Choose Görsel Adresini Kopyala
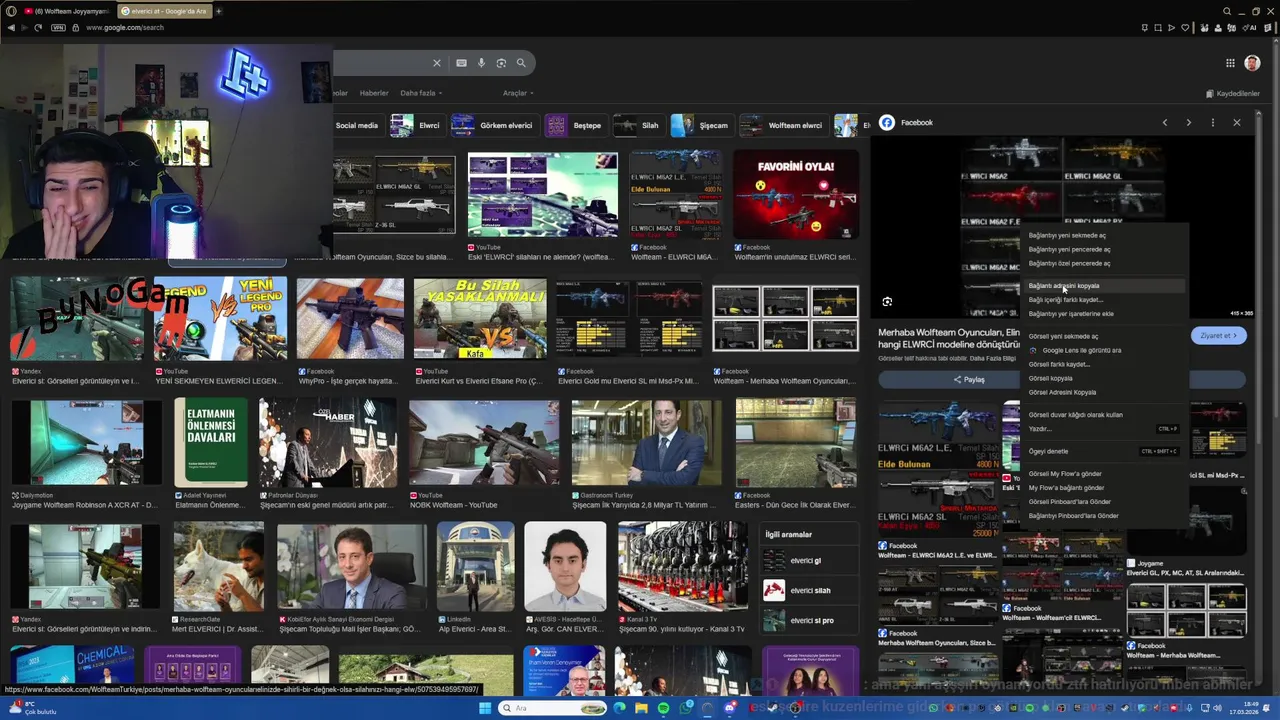The width and height of the screenshot is (1280, 720). click(x=1062, y=392)
